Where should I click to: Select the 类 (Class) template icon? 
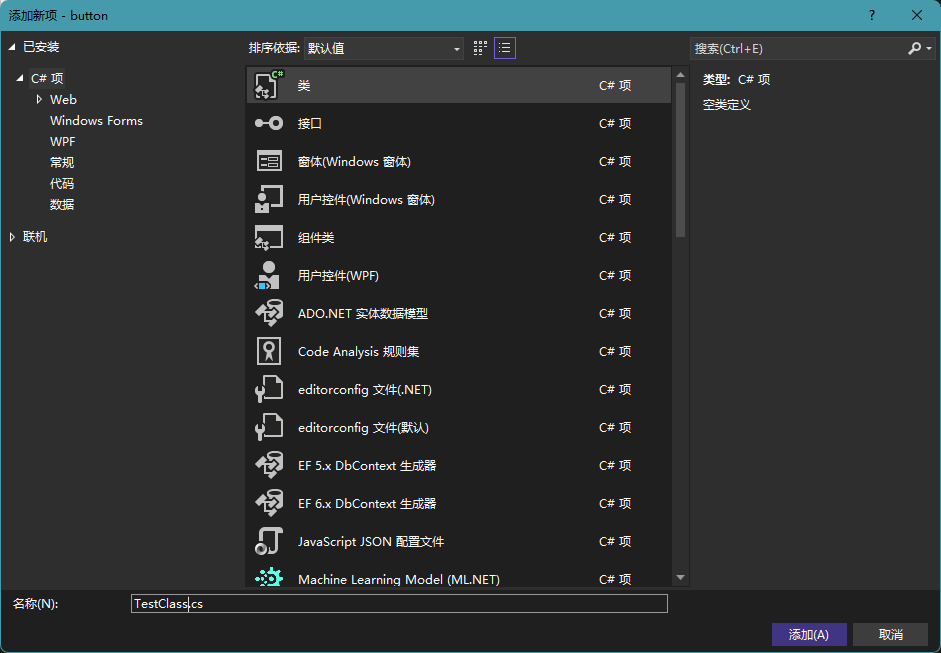click(268, 85)
